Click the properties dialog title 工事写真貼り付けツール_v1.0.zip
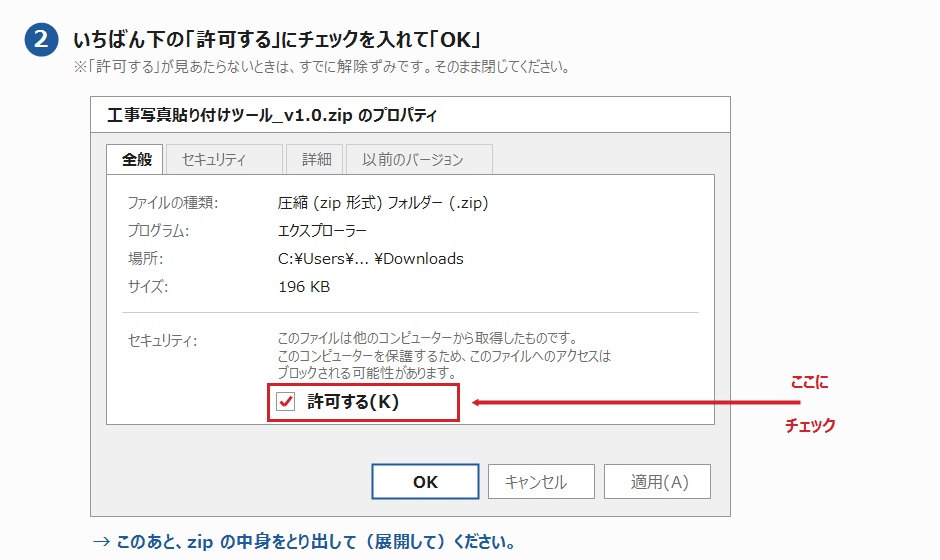Viewport: 940px width, 560px height. 272,115
